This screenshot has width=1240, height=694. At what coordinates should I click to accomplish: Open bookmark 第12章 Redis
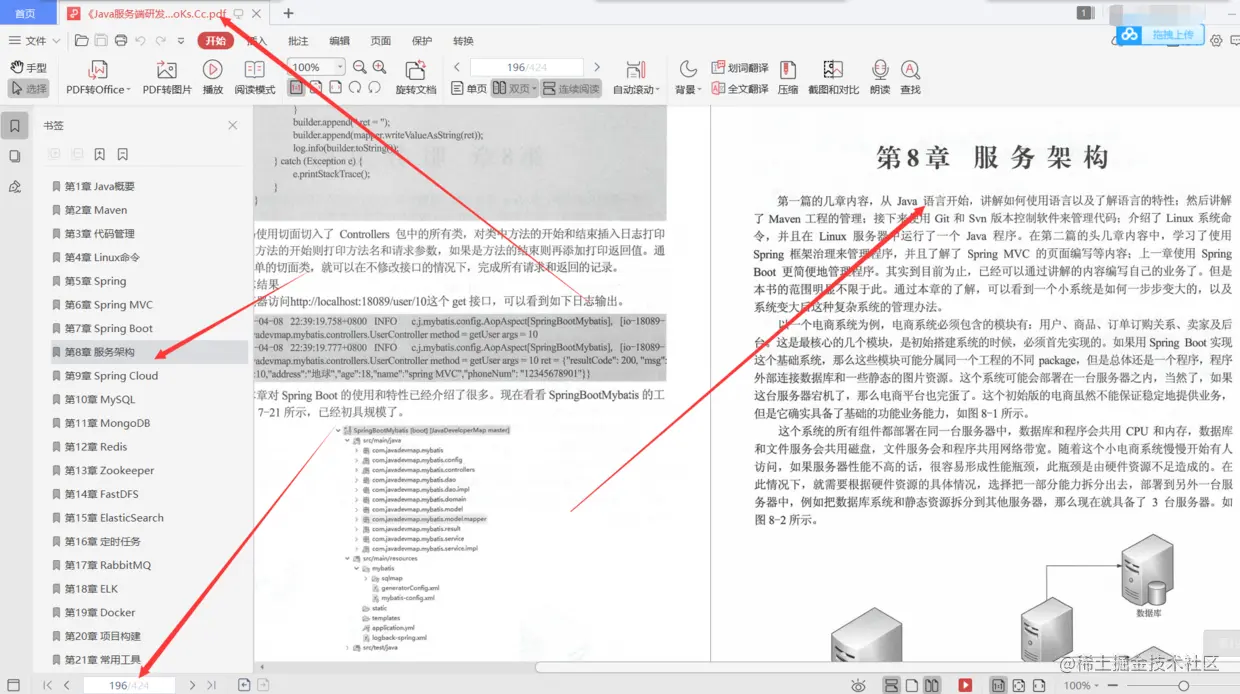tap(96, 447)
